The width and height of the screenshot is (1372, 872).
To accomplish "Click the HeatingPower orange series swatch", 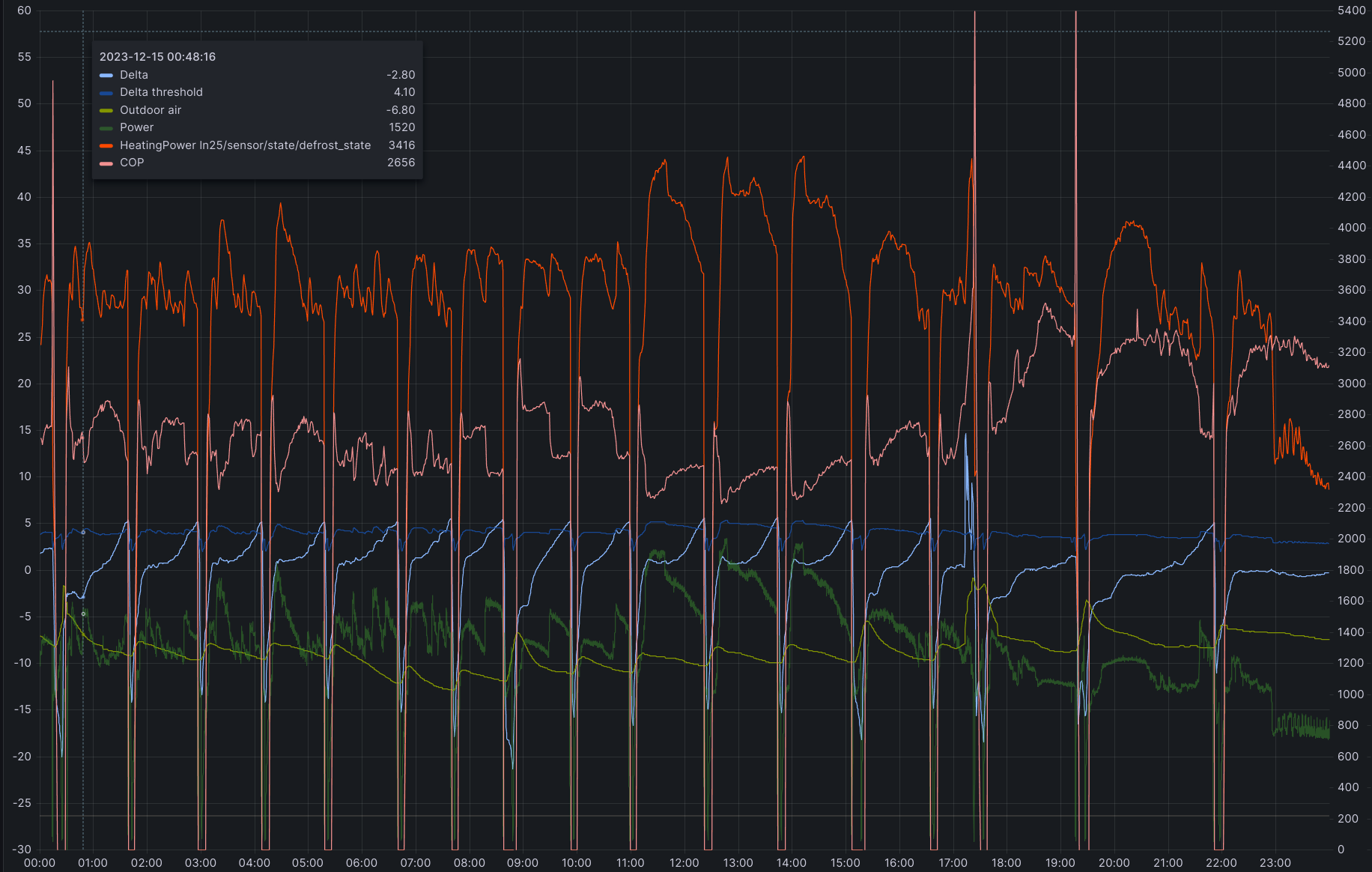I will pos(106,145).
